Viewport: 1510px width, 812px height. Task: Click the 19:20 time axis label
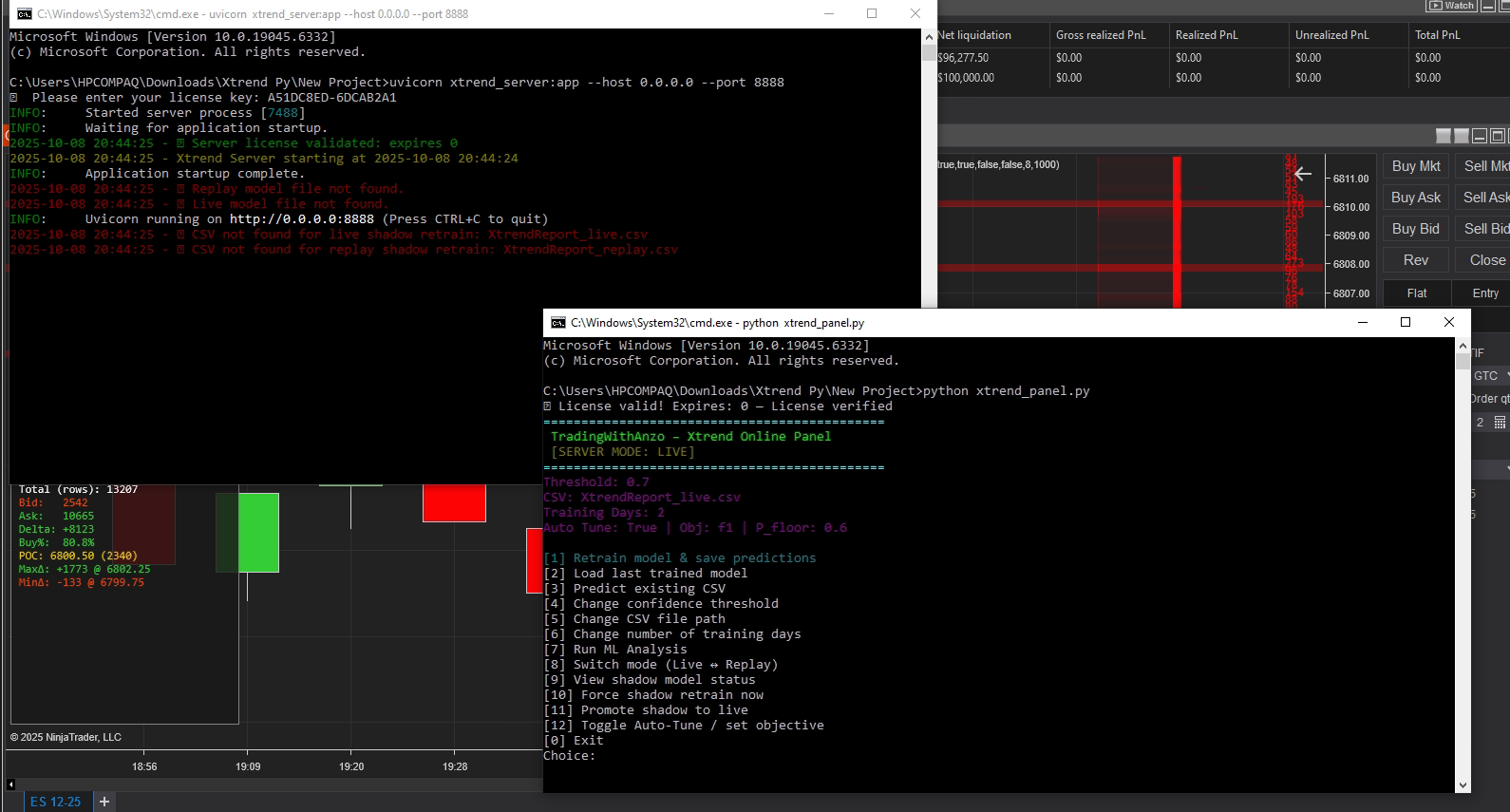(351, 766)
